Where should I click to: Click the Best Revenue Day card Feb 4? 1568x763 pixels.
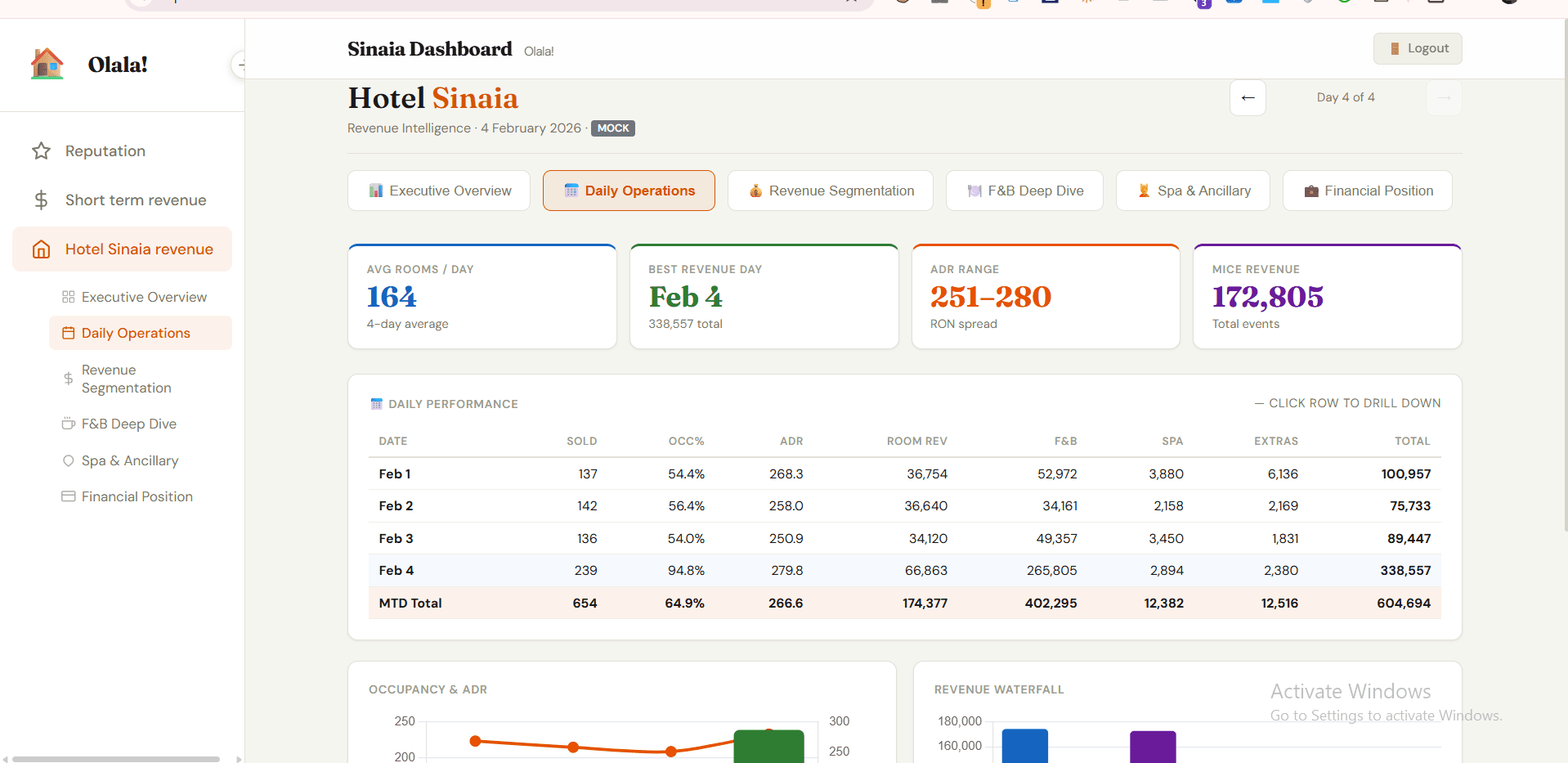[685, 297]
